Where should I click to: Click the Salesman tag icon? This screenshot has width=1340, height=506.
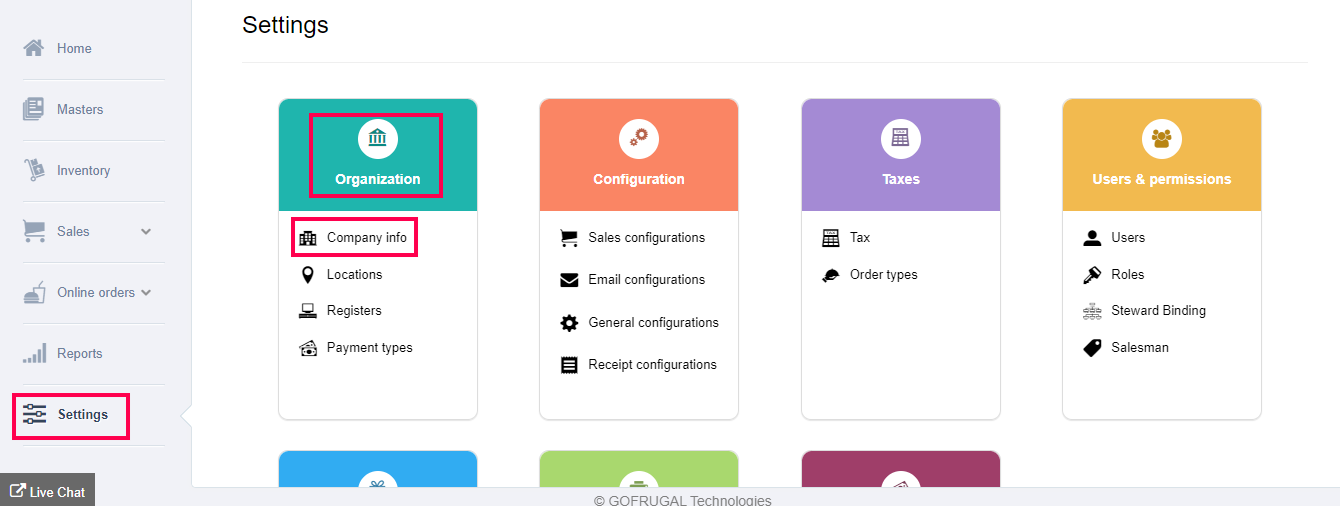pos(1092,348)
